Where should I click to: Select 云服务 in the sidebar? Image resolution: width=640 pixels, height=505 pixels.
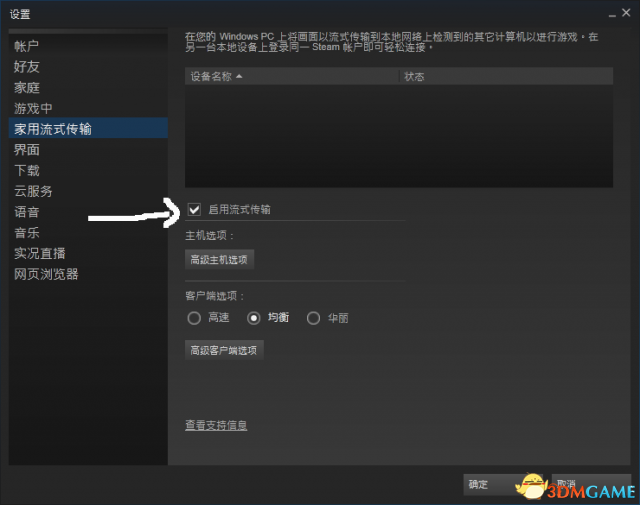click(x=33, y=191)
